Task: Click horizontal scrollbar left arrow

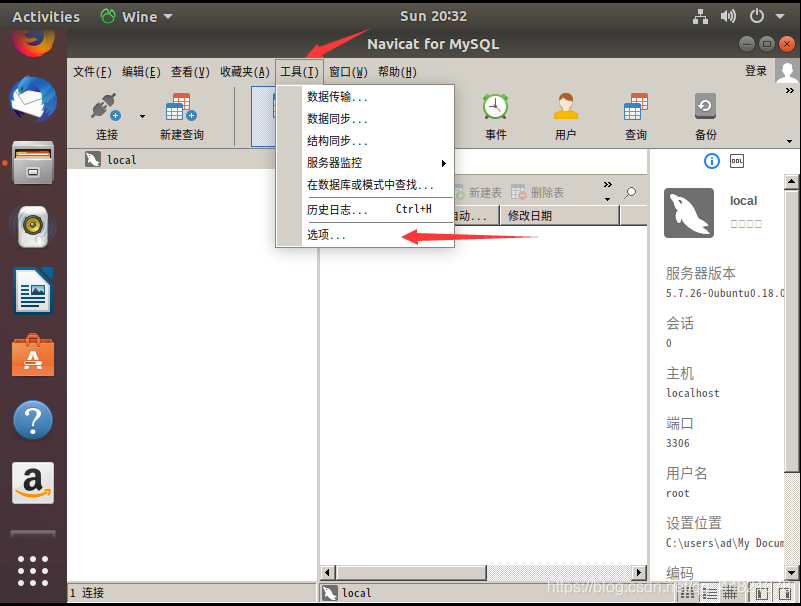Action: point(327,572)
